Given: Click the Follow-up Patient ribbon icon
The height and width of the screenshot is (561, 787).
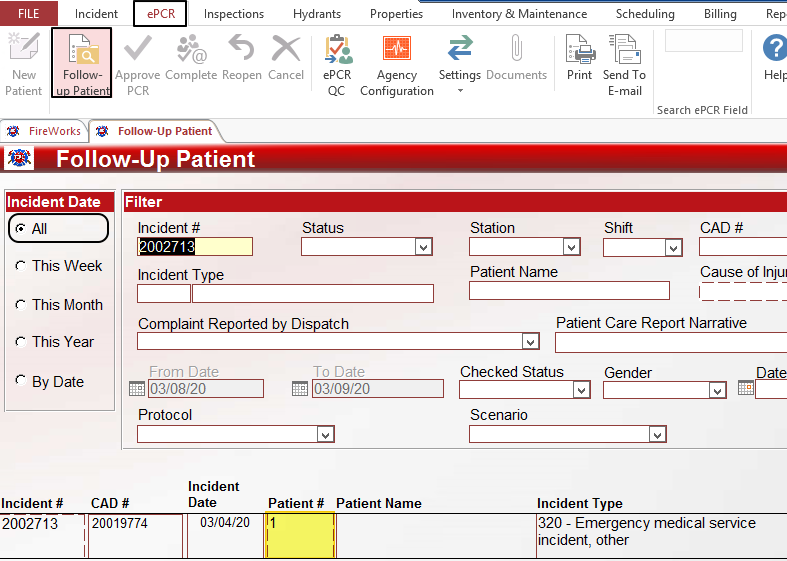Looking at the screenshot, I should pos(82,49).
